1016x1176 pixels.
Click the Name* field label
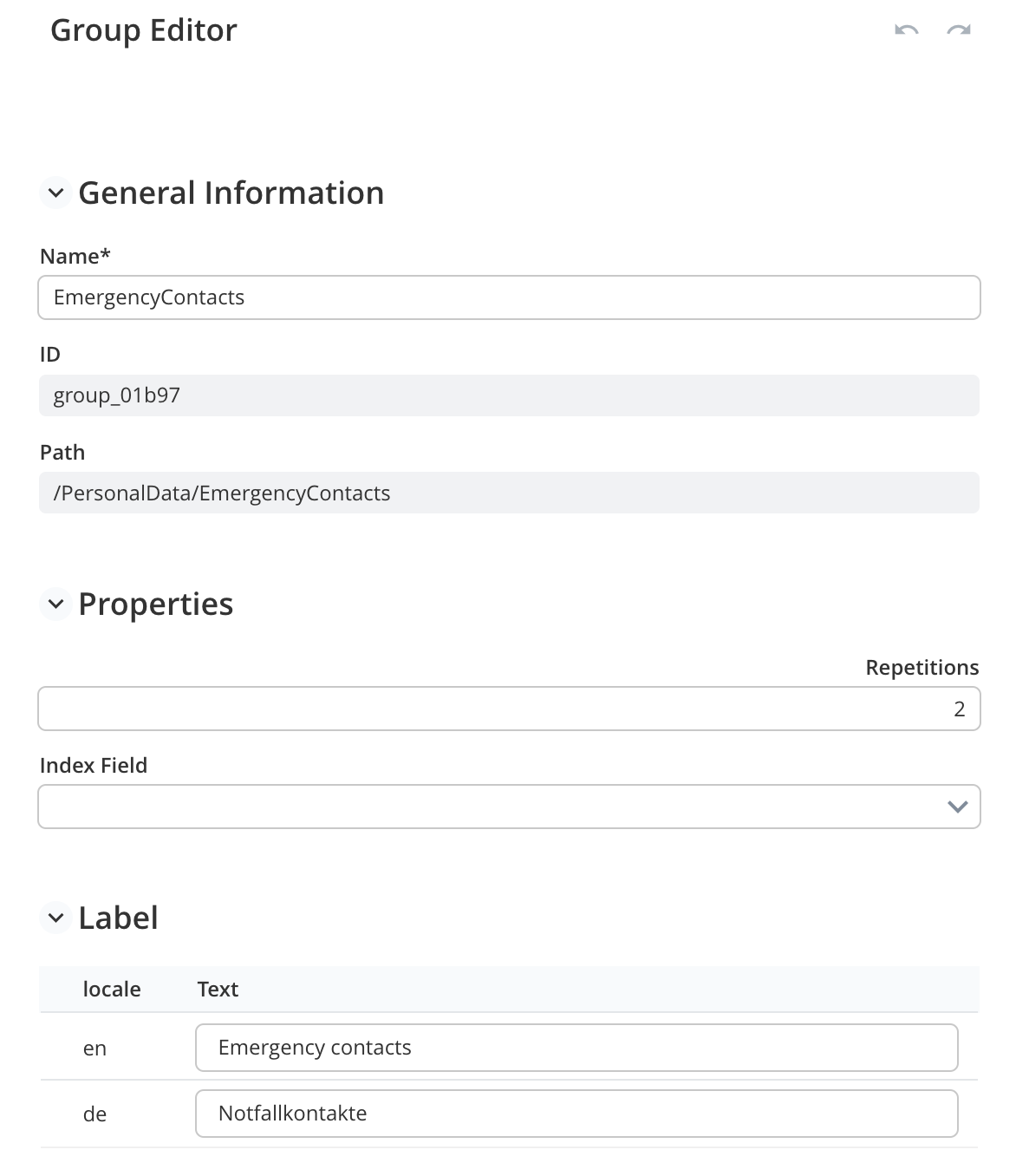coord(75,257)
